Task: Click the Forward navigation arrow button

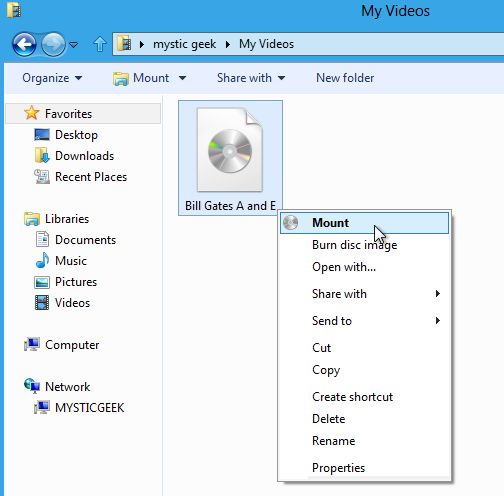Action: tap(53, 44)
